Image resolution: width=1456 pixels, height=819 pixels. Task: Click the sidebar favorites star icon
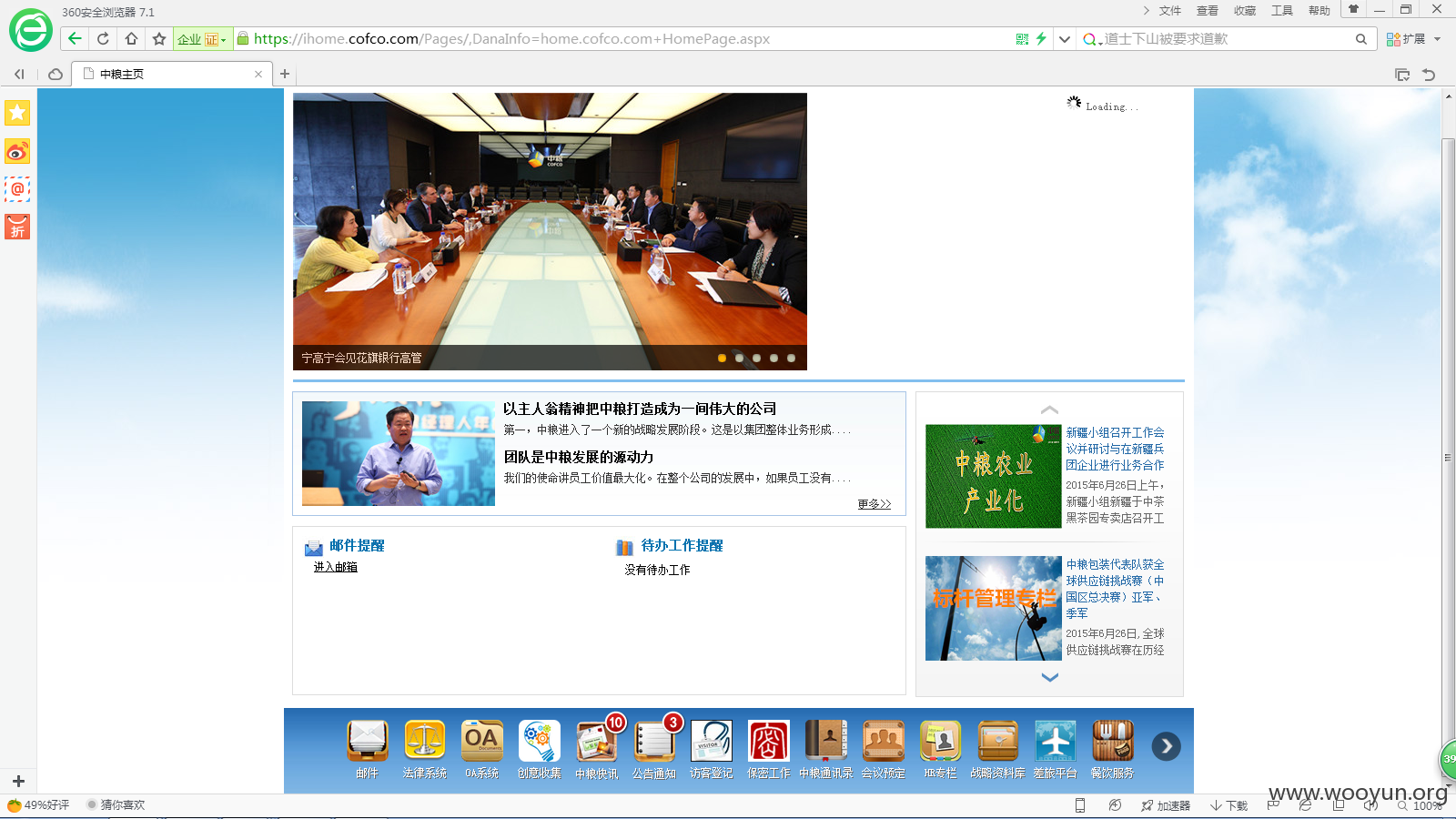click(17, 113)
